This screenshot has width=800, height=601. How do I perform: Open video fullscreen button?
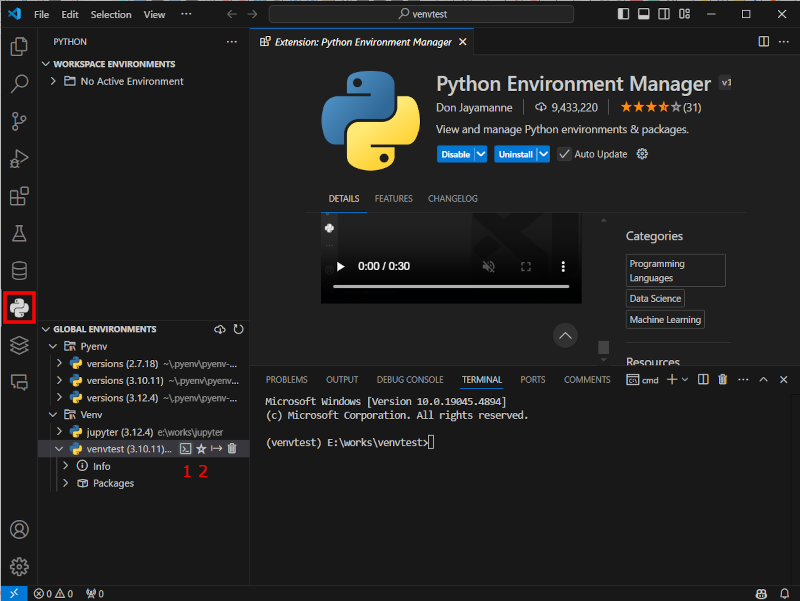526,266
